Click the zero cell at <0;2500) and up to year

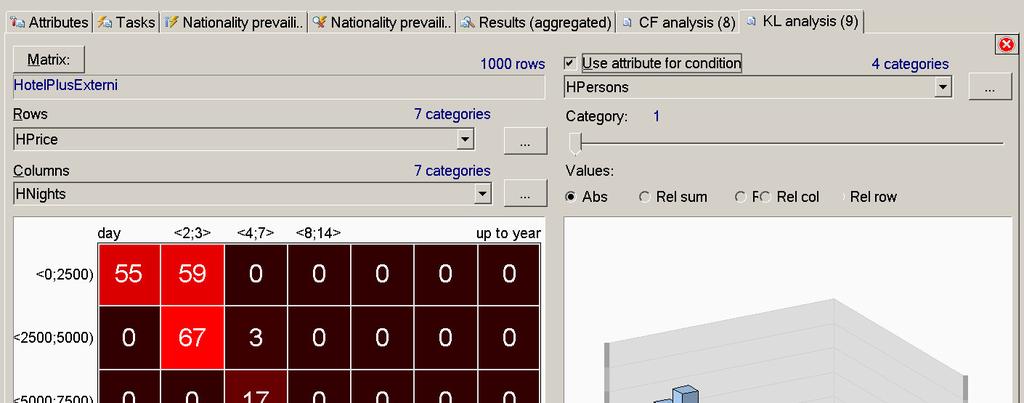tap(509, 274)
